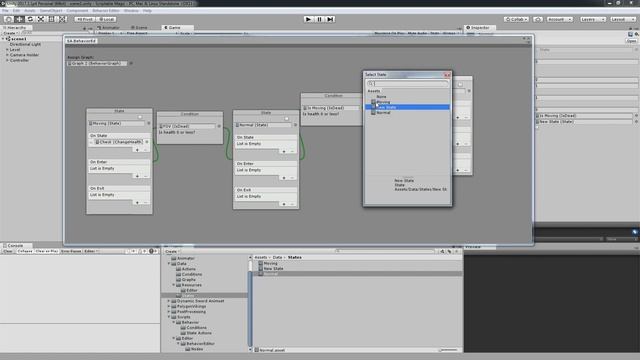Click the Pause button
This screenshot has width=640, height=360.
click(x=320, y=19)
